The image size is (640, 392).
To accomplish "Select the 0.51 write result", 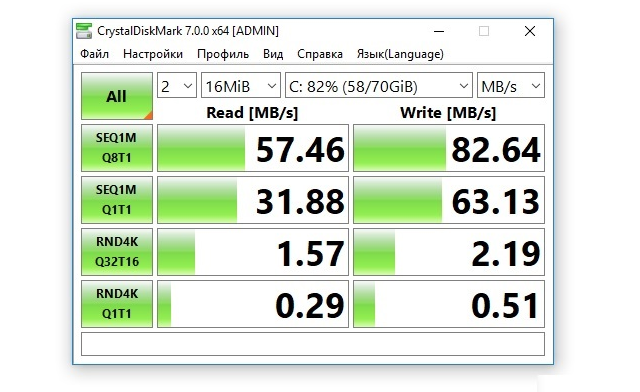I will (x=449, y=303).
